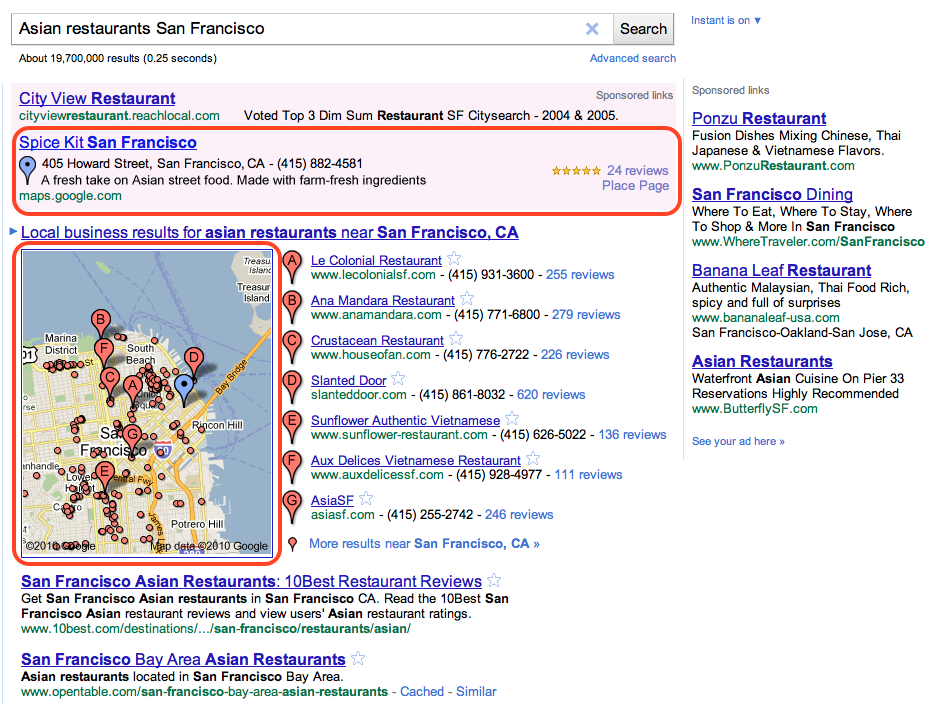The image size is (934, 705).
Task: Click Map data ©2010 Google text
Action: [x=209, y=546]
